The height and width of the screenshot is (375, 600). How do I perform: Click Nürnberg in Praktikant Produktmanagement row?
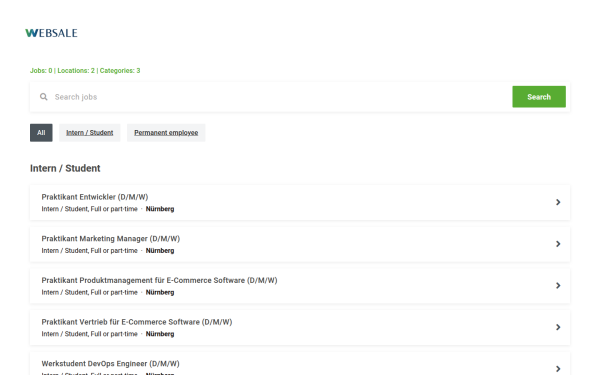[x=160, y=292]
